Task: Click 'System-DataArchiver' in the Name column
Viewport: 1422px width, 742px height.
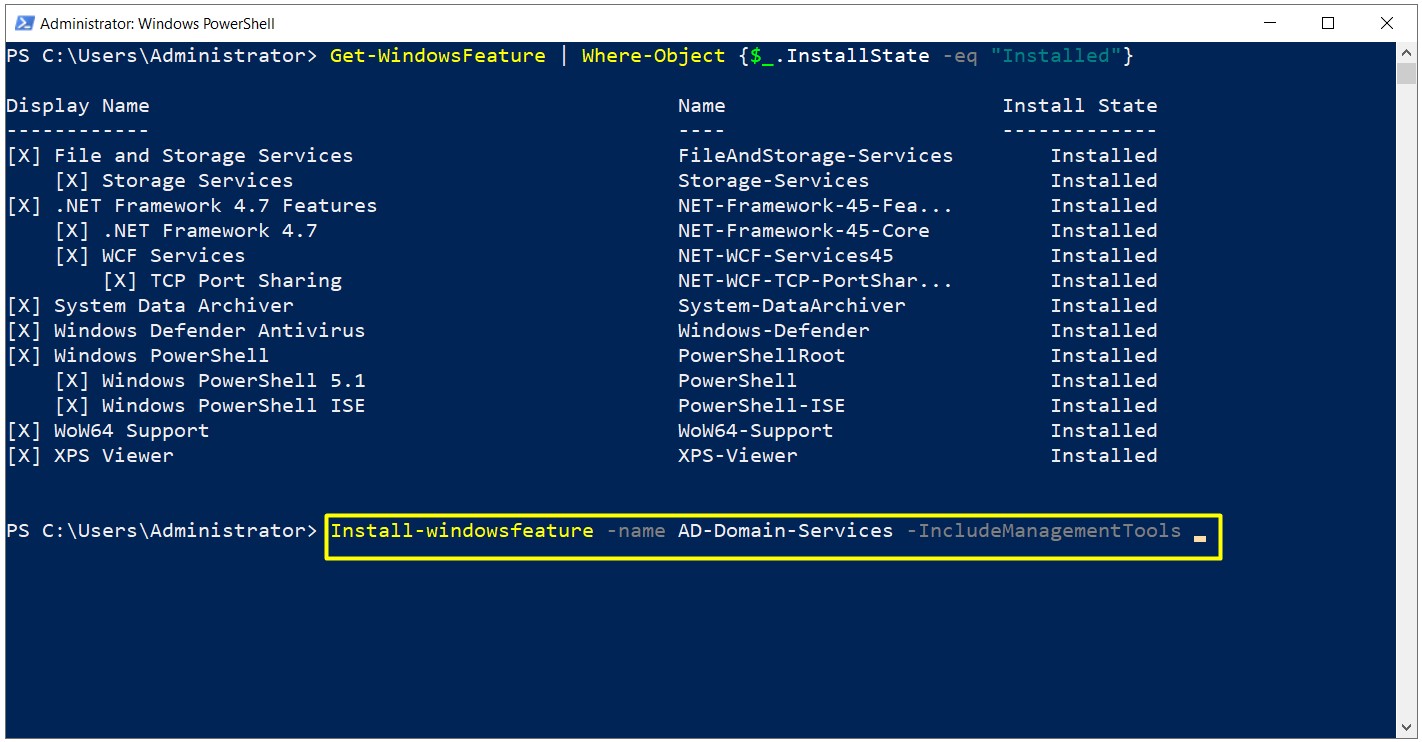Action: pyautogui.click(x=791, y=306)
